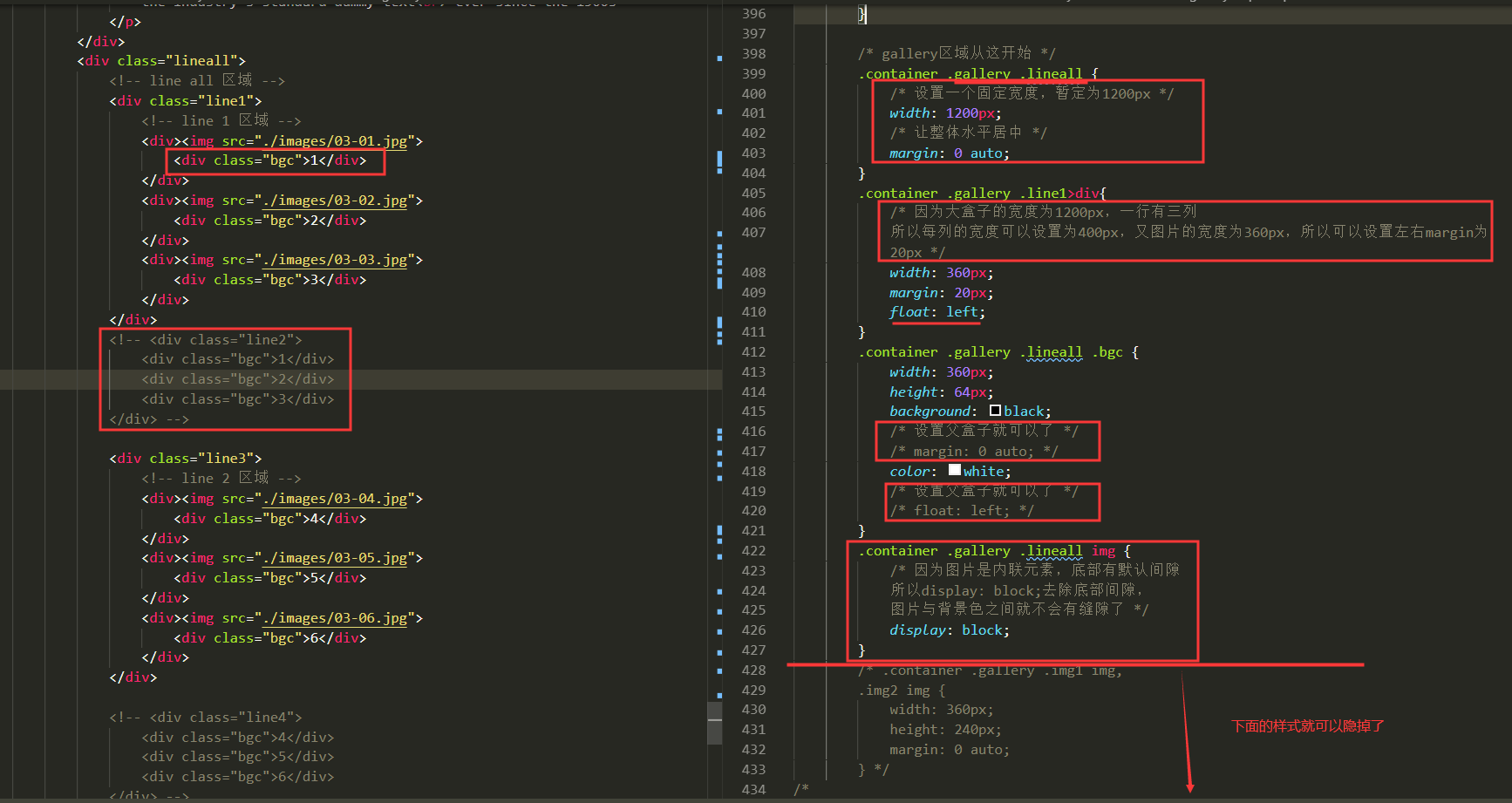Click line number 412 in the gutter
Viewport: 1512px width, 803px height.
(x=753, y=351)
